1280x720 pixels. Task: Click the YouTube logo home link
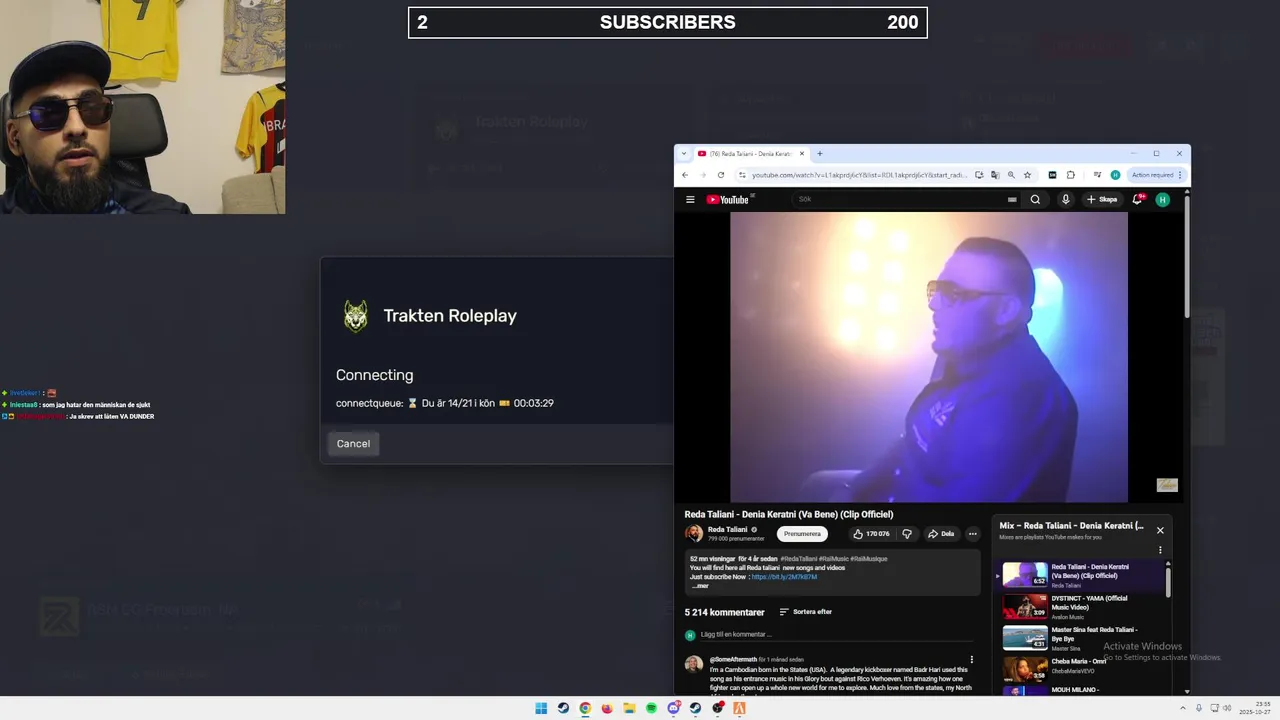pyautogui.click(x=728, y=199)
